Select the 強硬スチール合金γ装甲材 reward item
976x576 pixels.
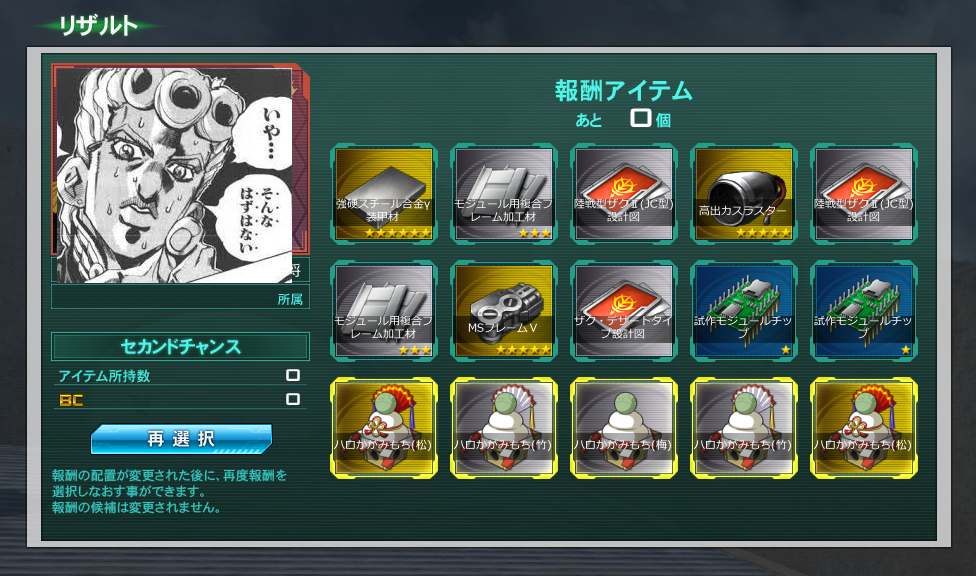[x=384, y=194]
